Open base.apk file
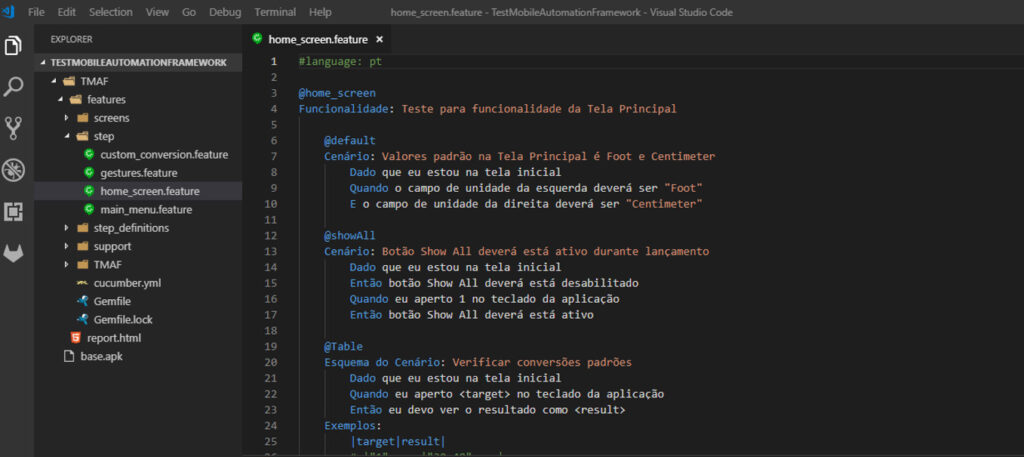 tap(101, 356)
